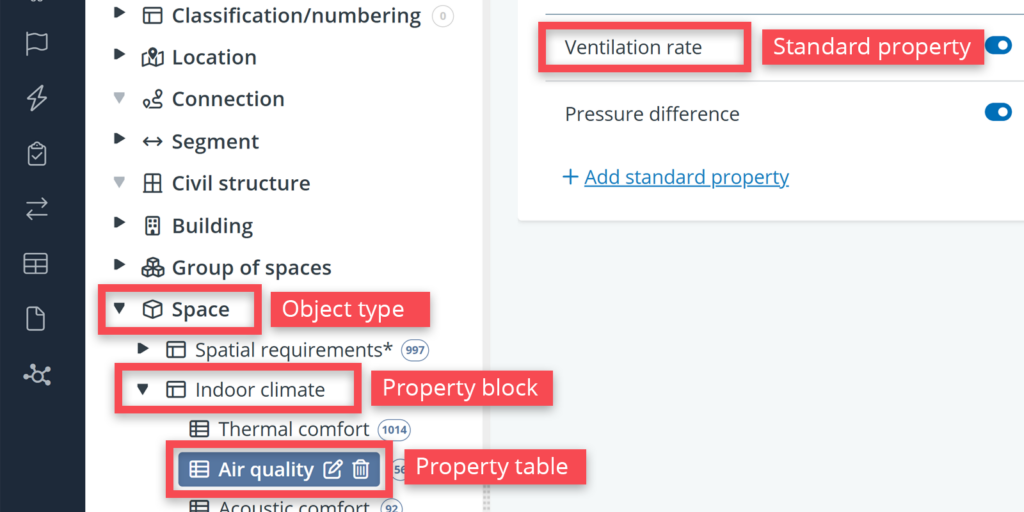The width and height of the screenshot is (1024, 512).
Task: Select the Group of spaces item
Action: pyautogui.click(x=251, y=268)
